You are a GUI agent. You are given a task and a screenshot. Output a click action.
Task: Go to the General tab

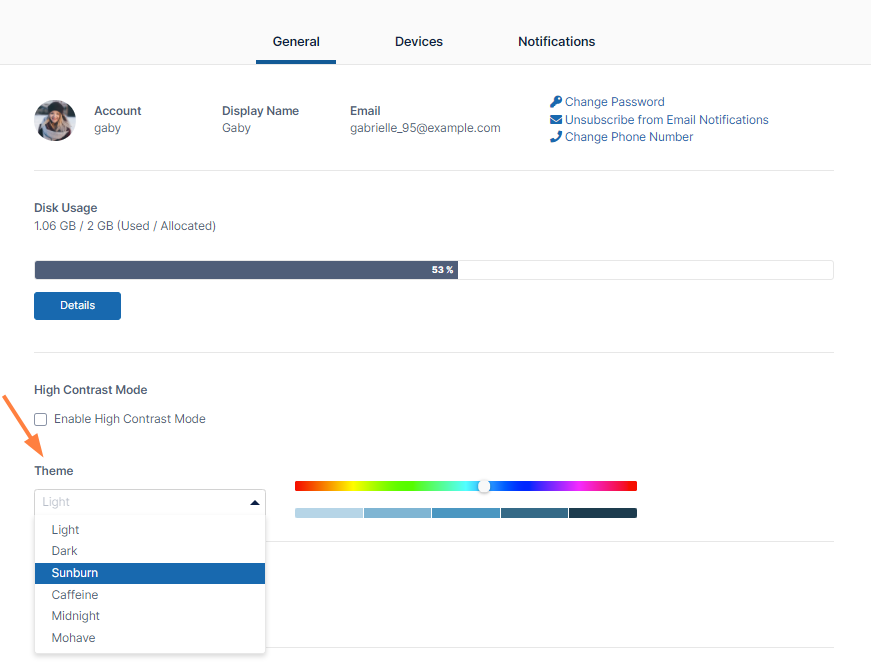296,42
